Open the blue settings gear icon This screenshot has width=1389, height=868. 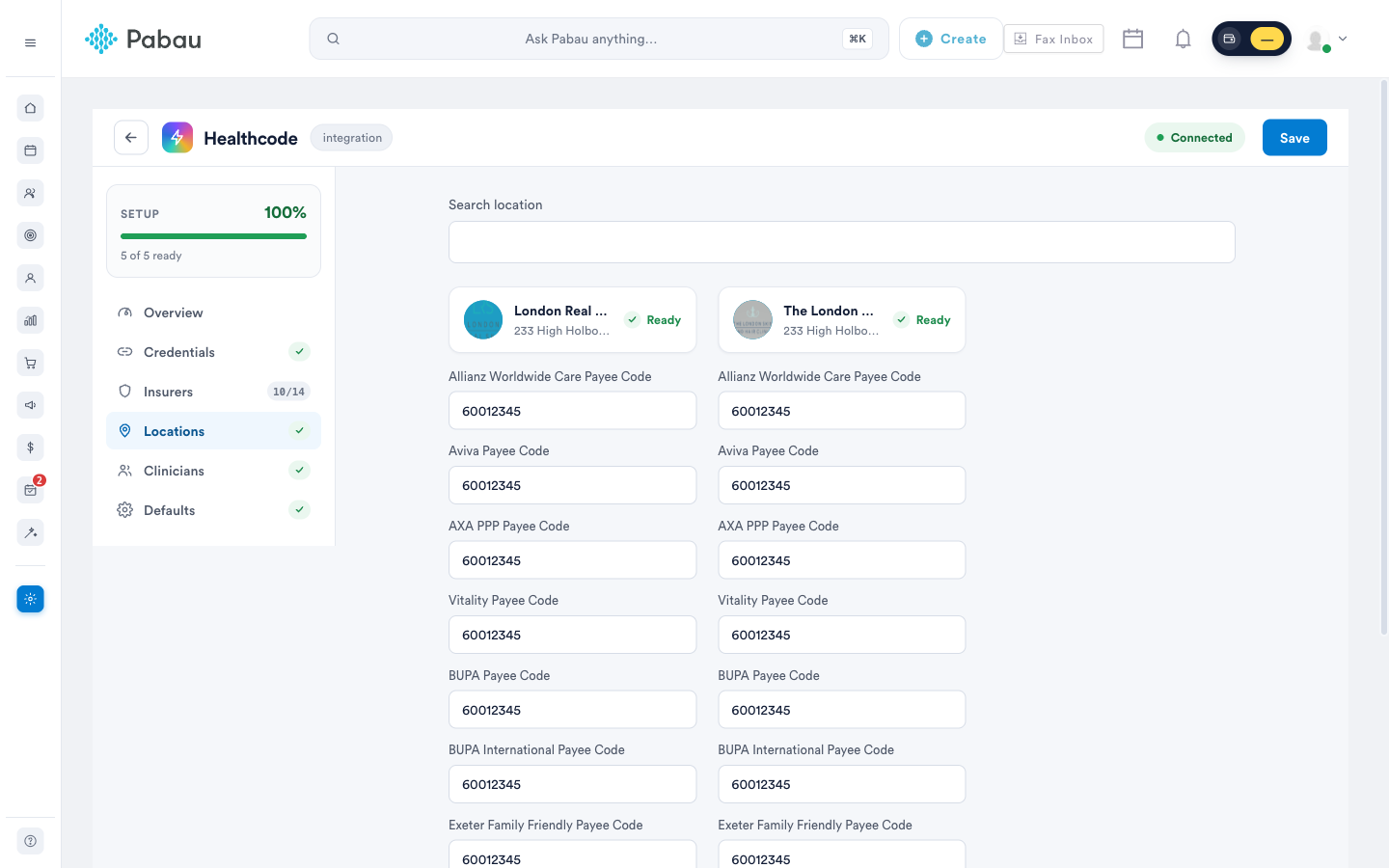[x=30, y=599]
